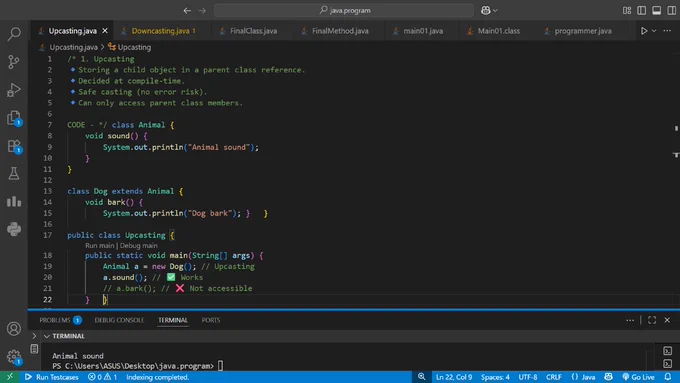Click the Ln 22, Col 9 cursor position
The width and height of the screenshot is (680, 383).
coord(454,377)
